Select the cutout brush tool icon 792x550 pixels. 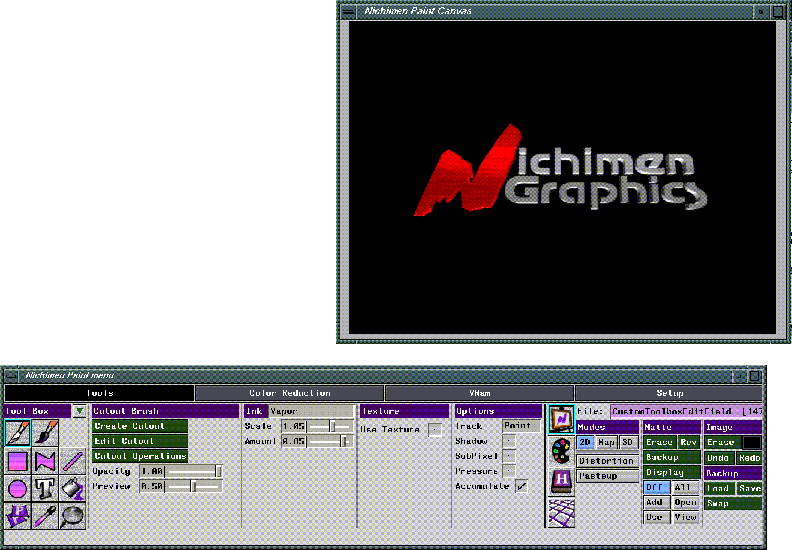18,433
